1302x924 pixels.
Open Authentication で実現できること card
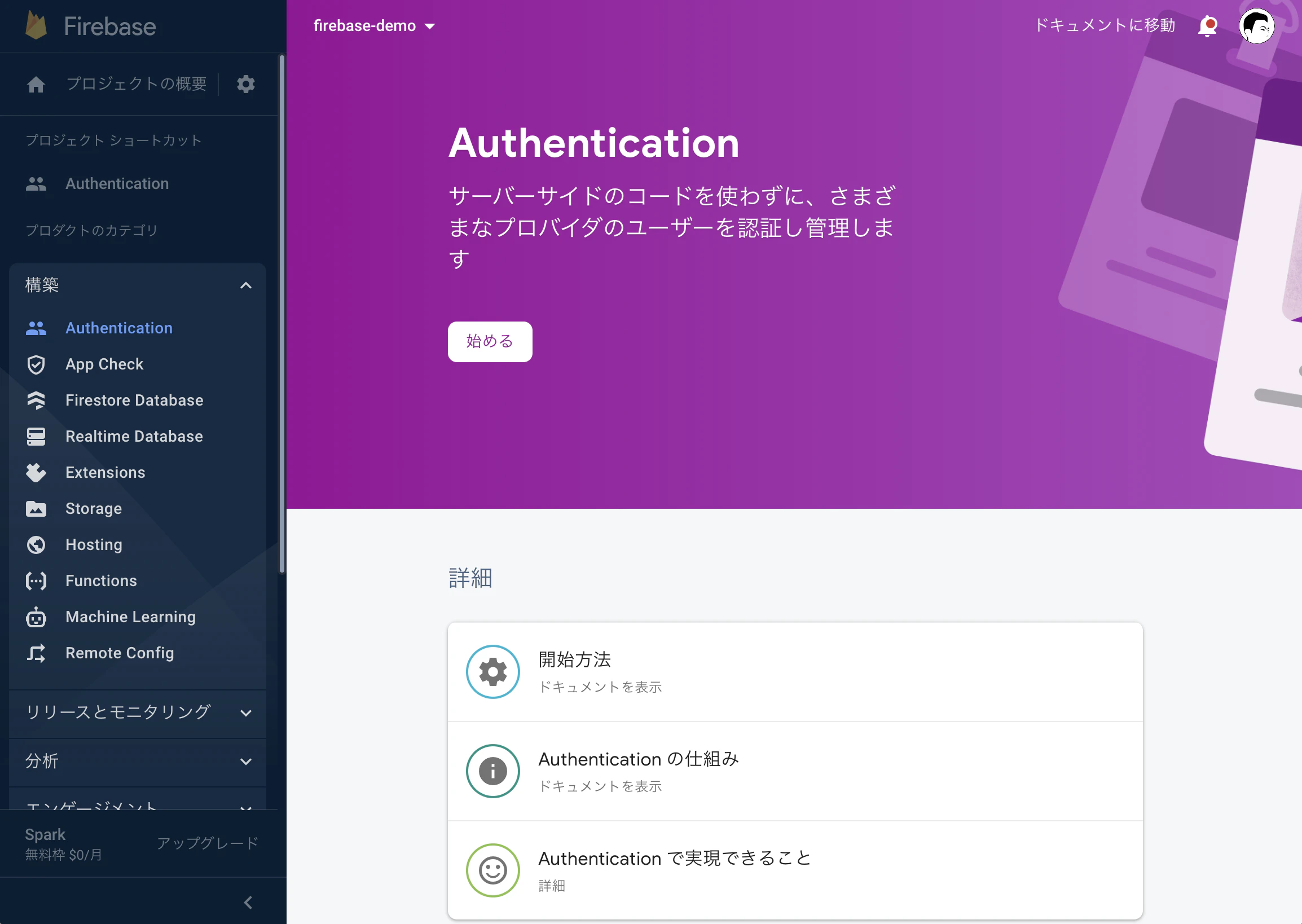click(x=795, y=870)
